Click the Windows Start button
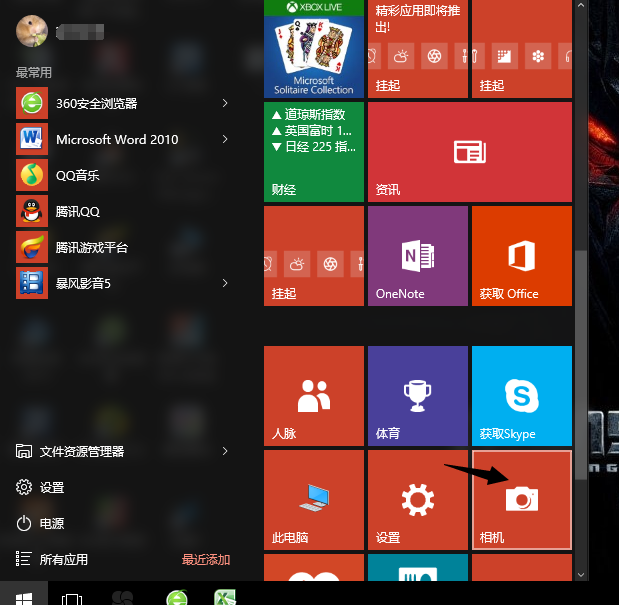This screenshot has width=619, height=605. (x=24, y=593)
